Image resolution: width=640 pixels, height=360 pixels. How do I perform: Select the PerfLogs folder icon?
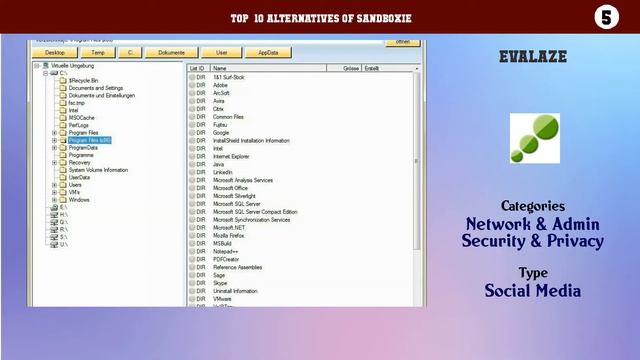pyautogui.click(x=63, y=125)
